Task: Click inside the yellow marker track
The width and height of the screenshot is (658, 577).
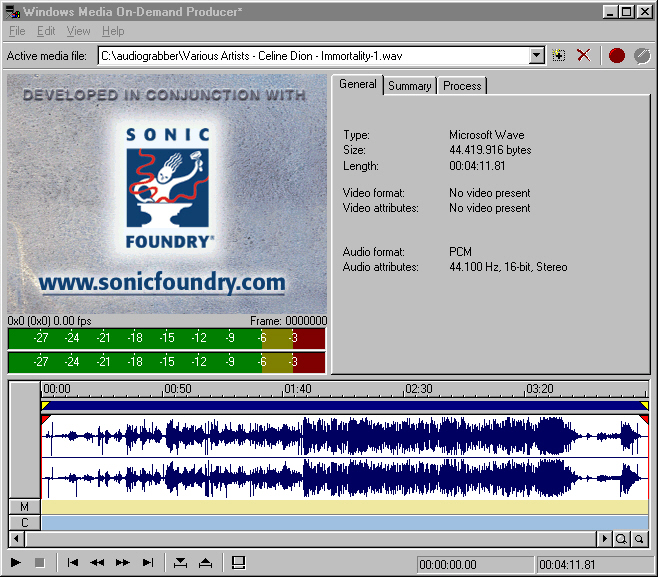Action: 345,507
